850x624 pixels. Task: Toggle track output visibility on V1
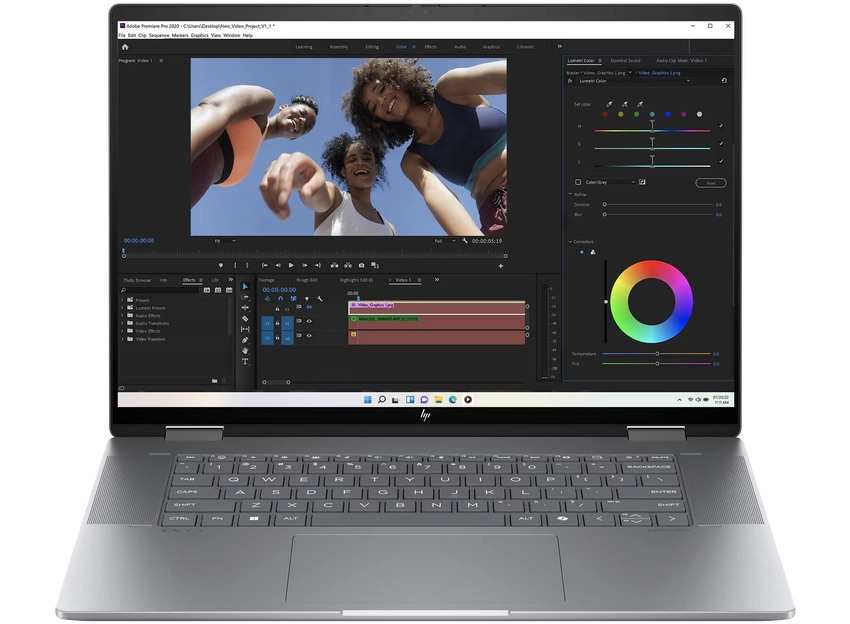[309, 321]
